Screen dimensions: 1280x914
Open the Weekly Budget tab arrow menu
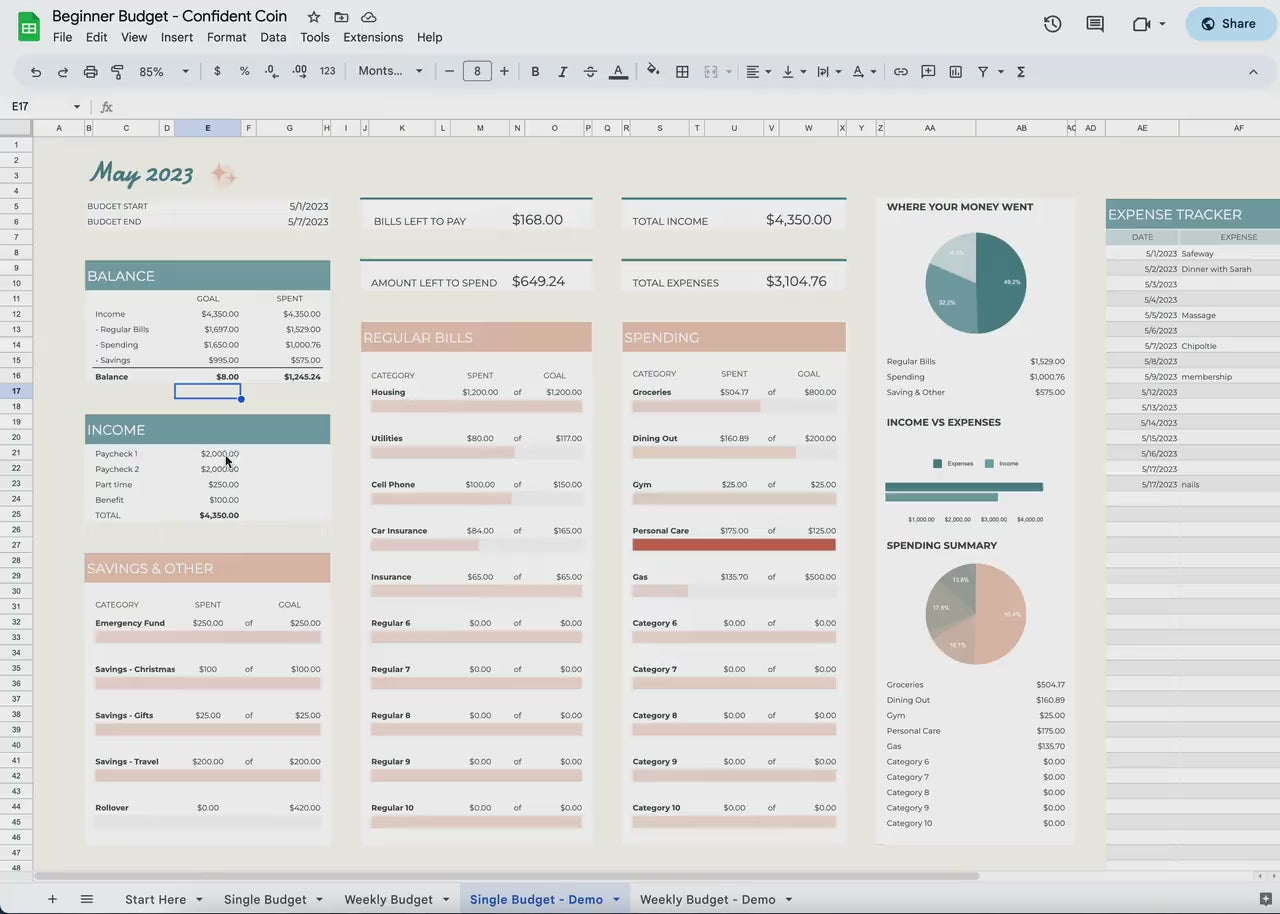click(x=446, y=899)
